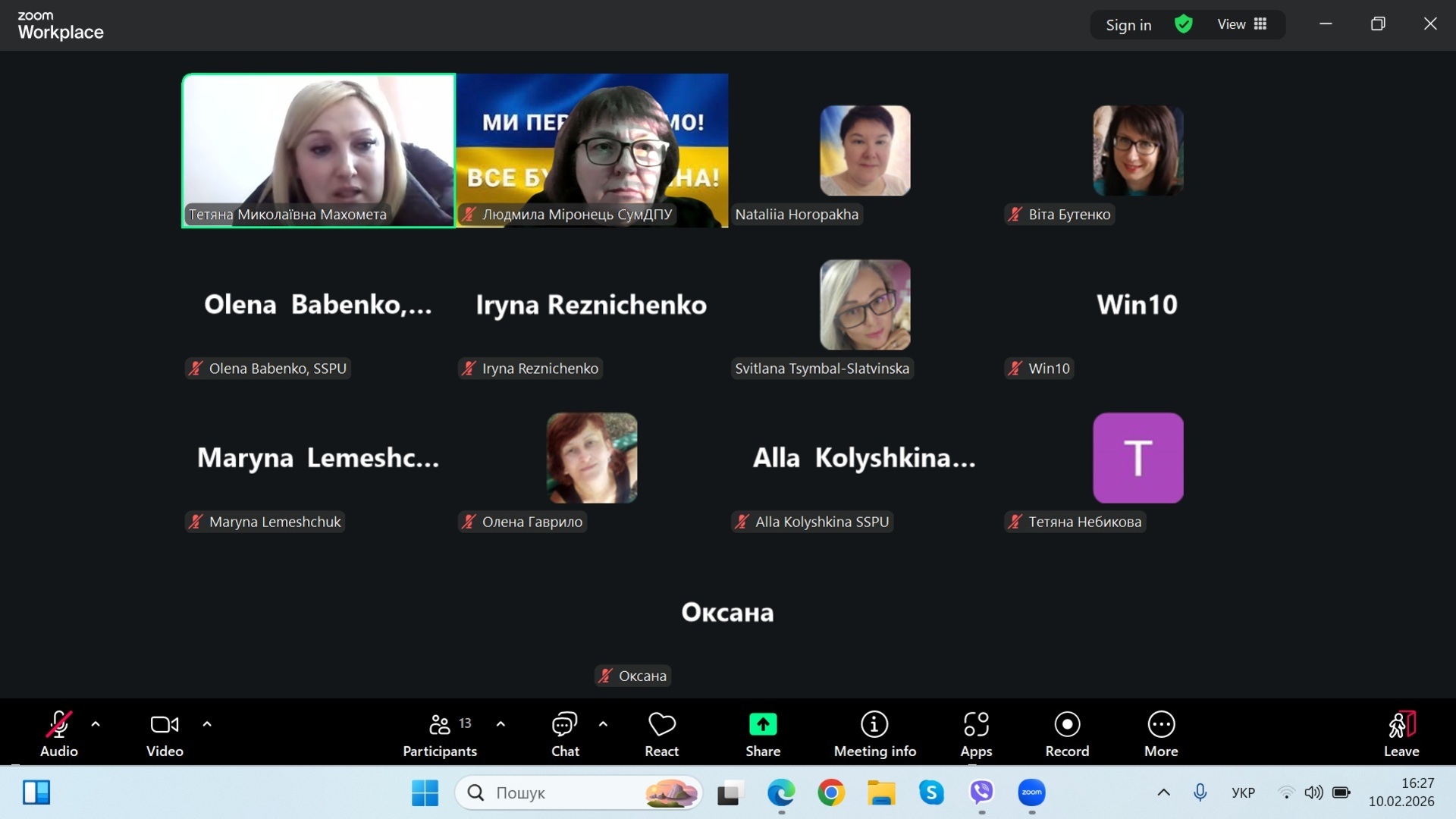Image resolution: width=1456 pixels, height=819 pixels.
Task: Expand participants options chevron
Action: [x=500, y=724]
